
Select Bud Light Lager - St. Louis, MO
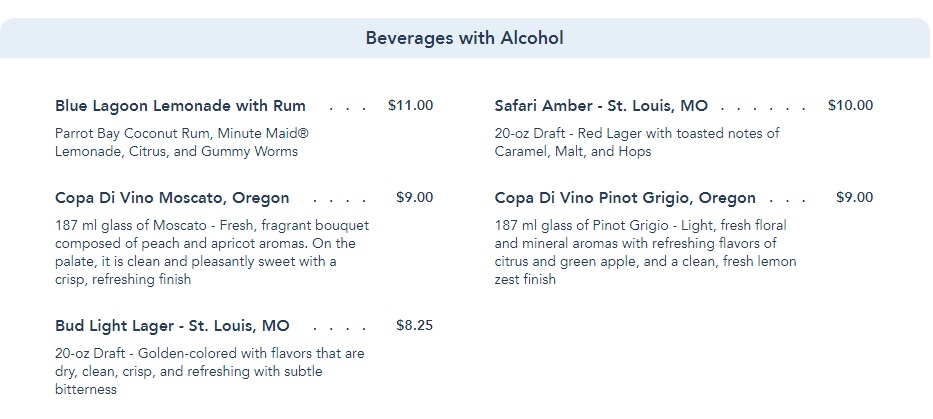pyautogui.click(x=172, y=326)
